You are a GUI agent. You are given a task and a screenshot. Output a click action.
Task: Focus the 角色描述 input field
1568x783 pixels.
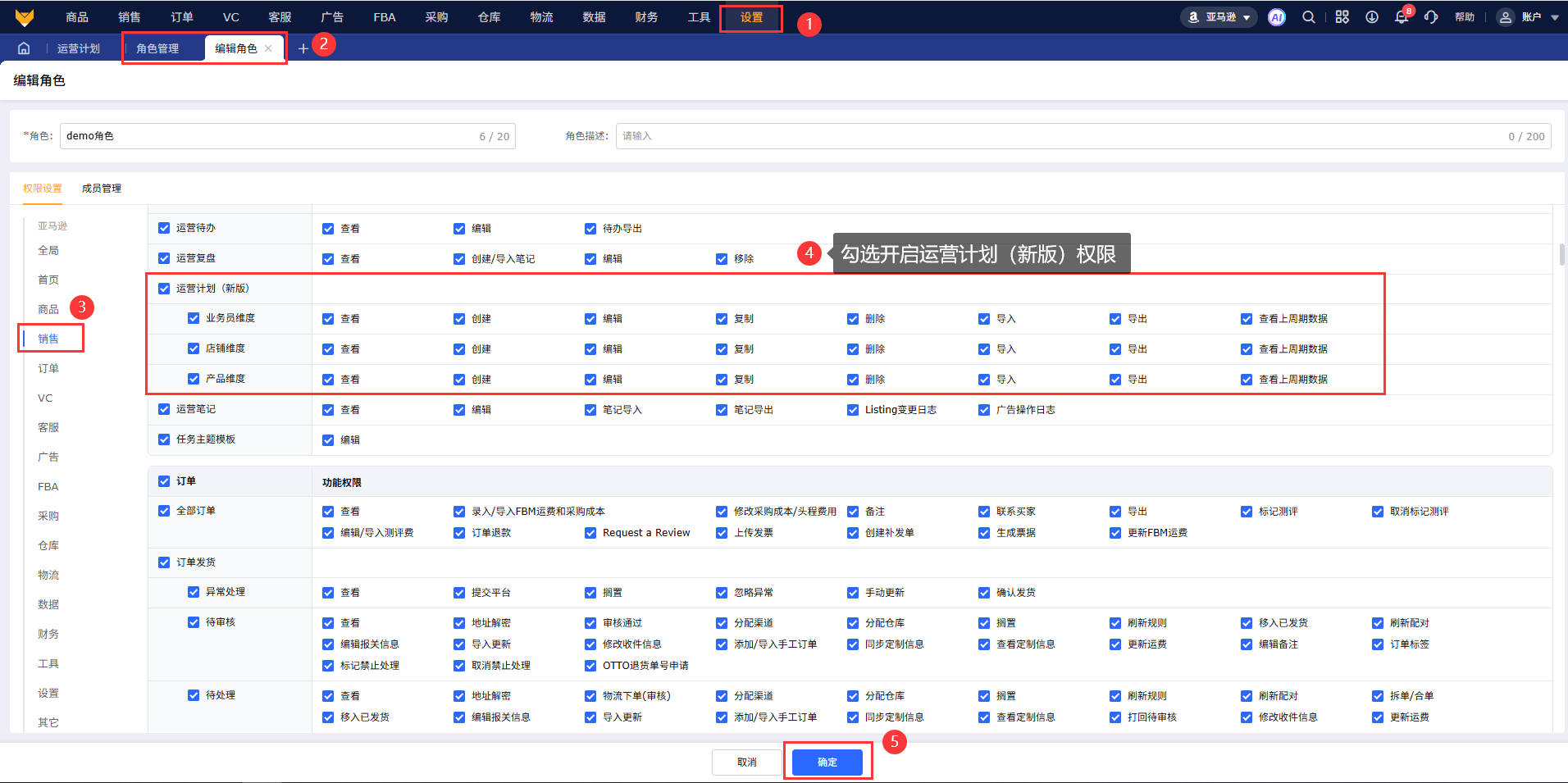pos(1058,136)
